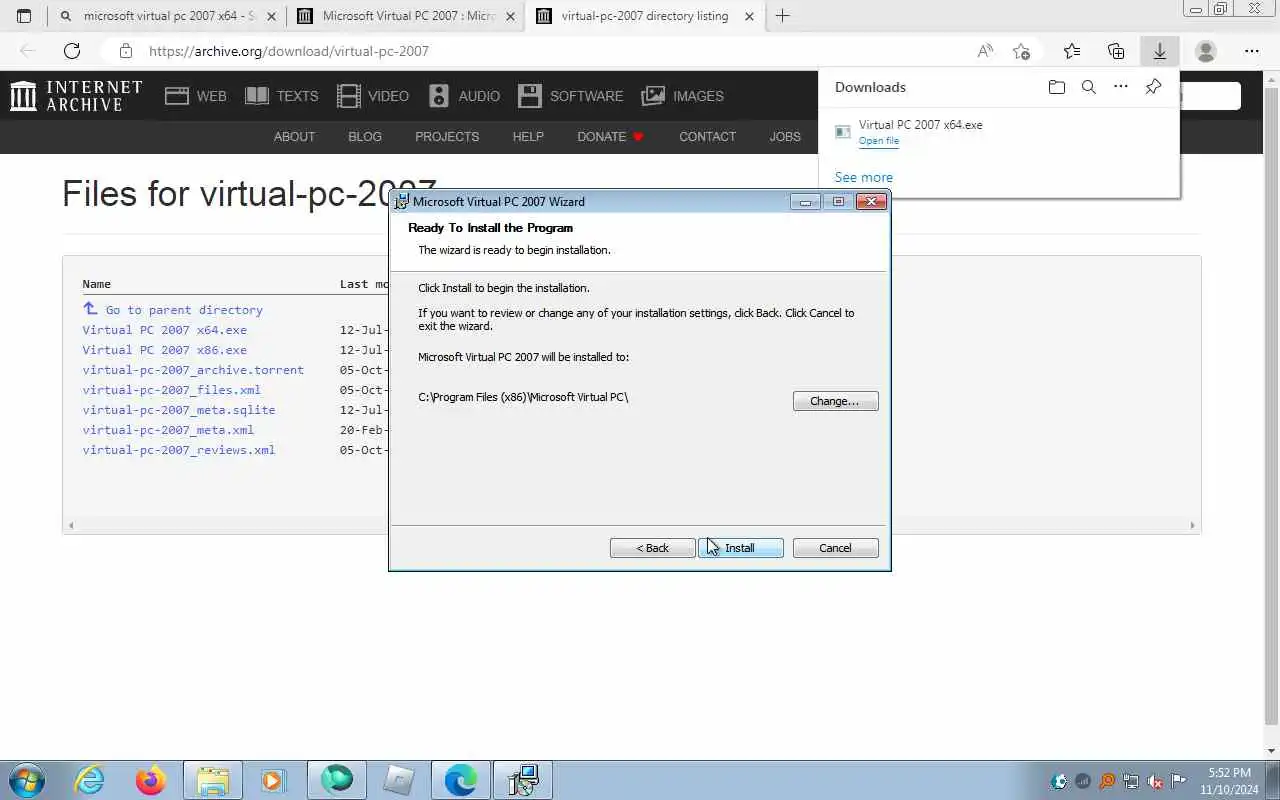Open the browser profile icon
Viewport: 1280px width, 800px height.
[x=1206, y=51]
